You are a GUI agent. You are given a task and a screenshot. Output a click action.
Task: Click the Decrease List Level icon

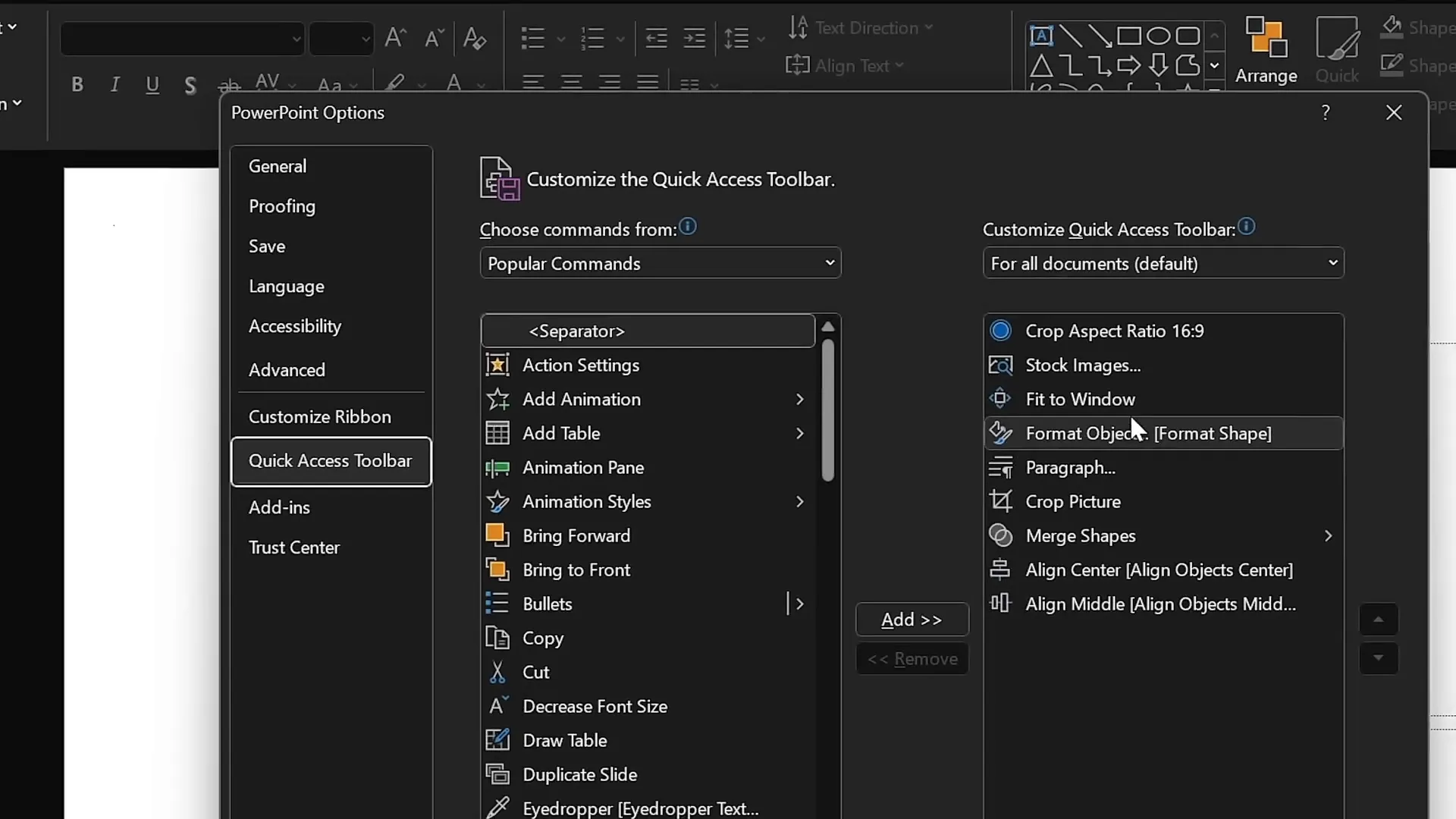pos(656,37)
